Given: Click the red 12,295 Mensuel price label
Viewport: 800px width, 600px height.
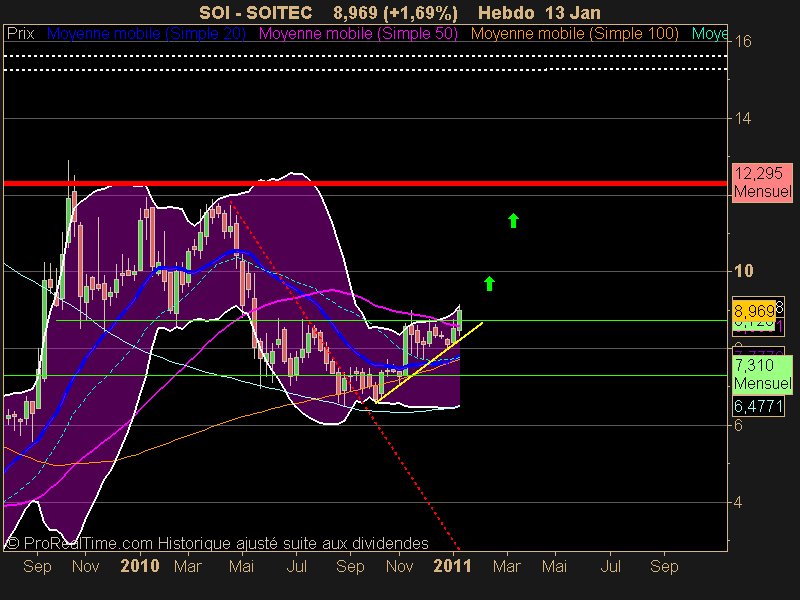Looking at the screenshot, I should [762, 182].
